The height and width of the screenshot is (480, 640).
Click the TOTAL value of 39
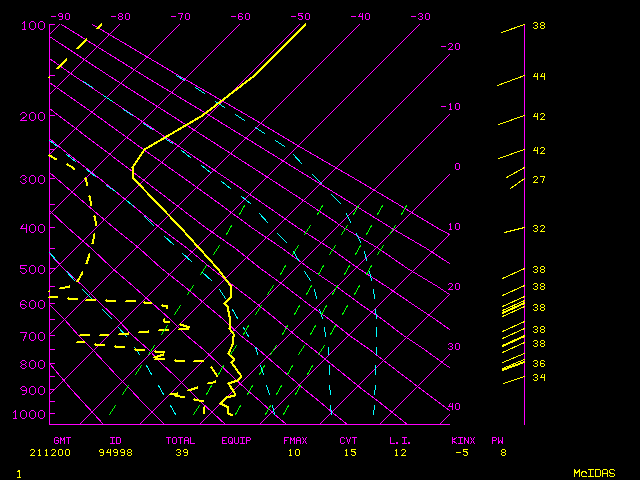(x=182, y=453)
